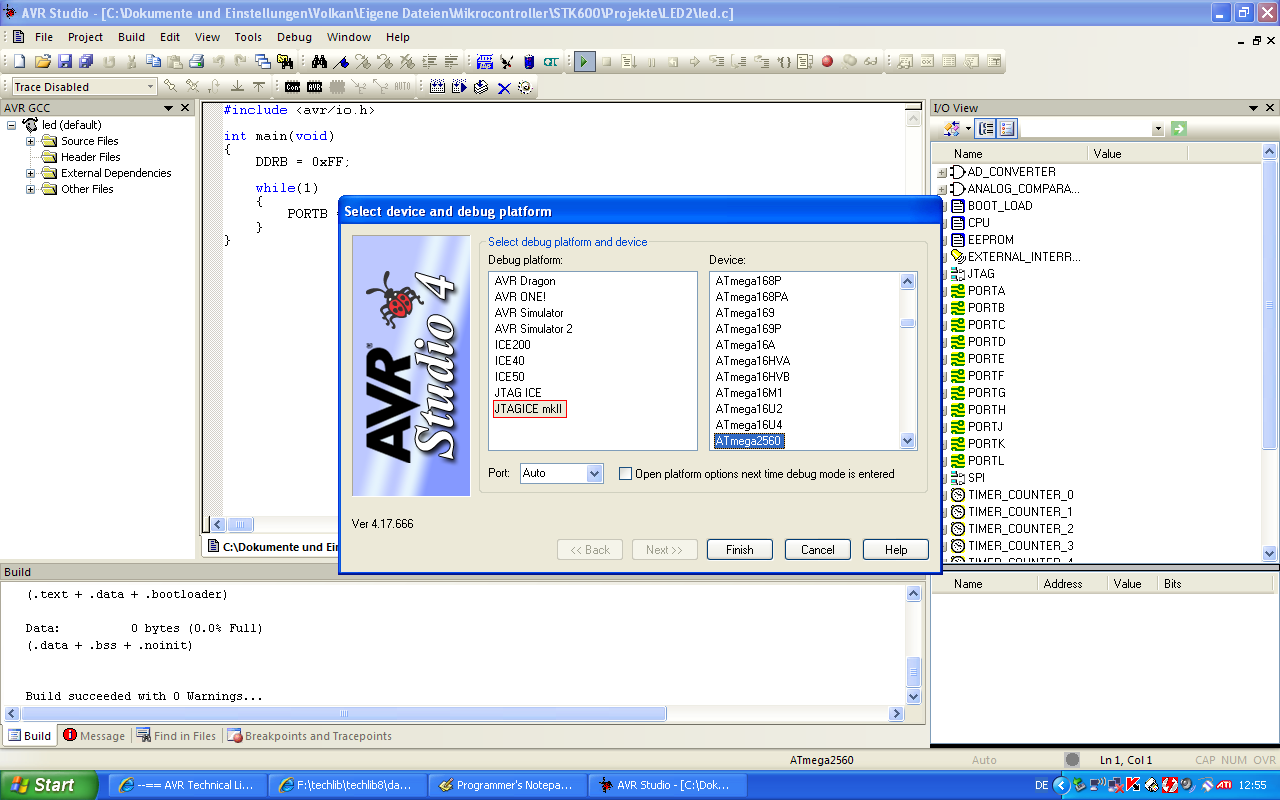Click the New File toolbar icon
1280x800 pixels.
tap(19, 61)
